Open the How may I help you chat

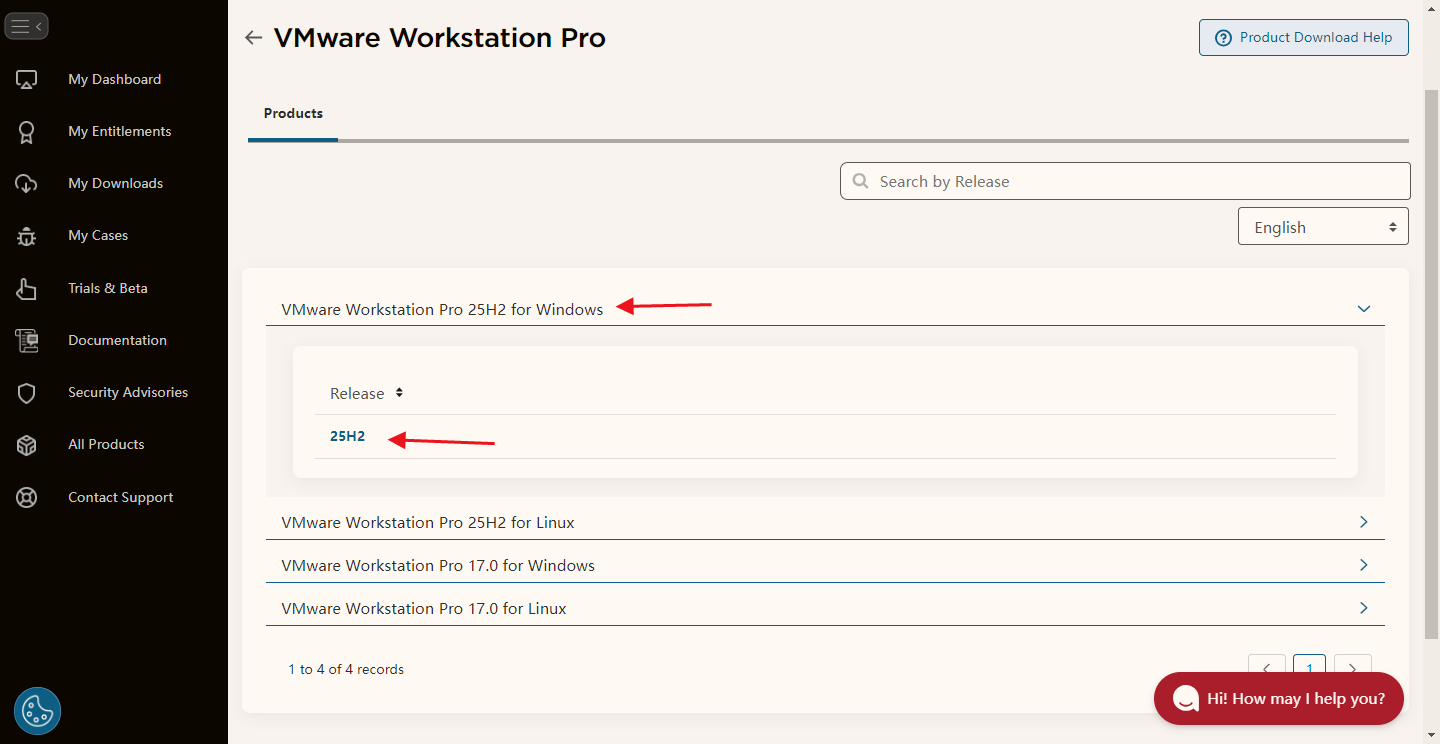tap(1279, 699)
